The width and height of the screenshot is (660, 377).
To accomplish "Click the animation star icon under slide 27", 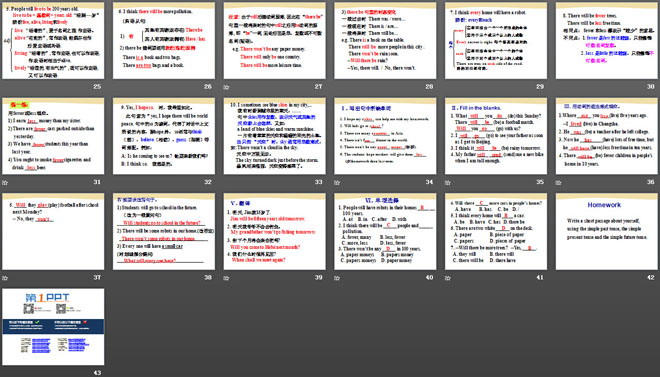I will [227, 87].
